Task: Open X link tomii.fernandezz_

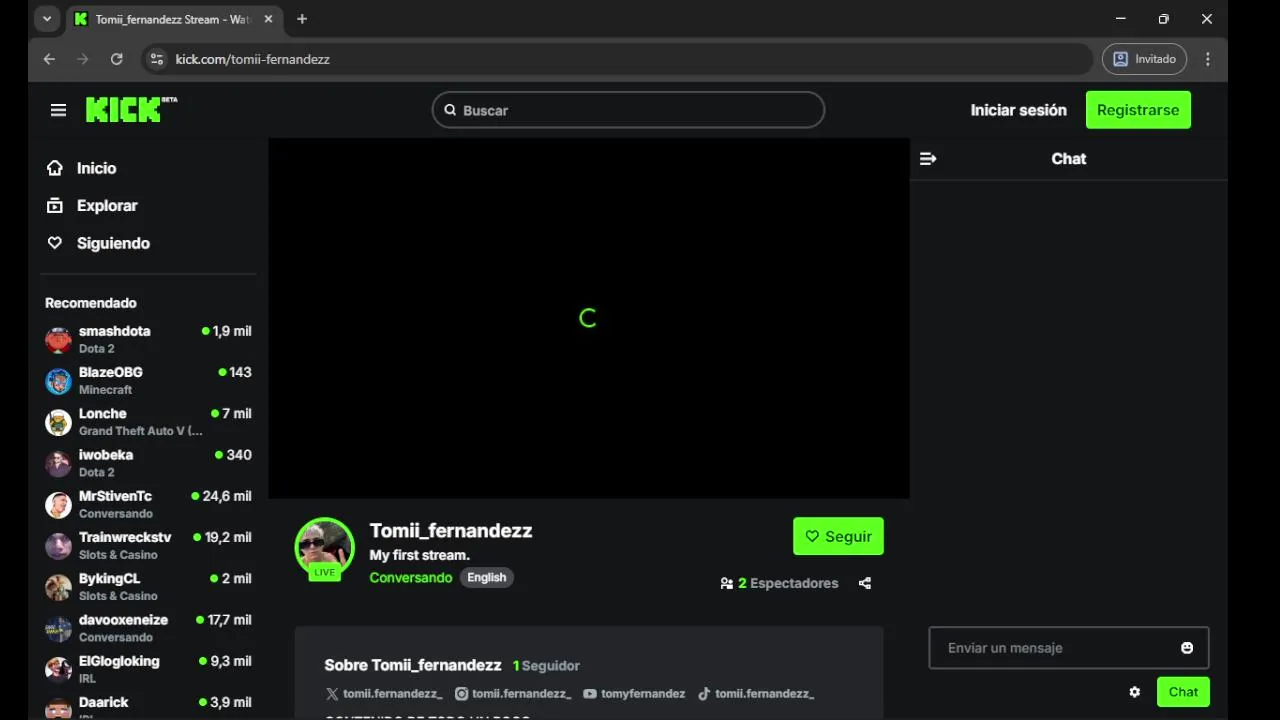Action: tap(384, 693)
